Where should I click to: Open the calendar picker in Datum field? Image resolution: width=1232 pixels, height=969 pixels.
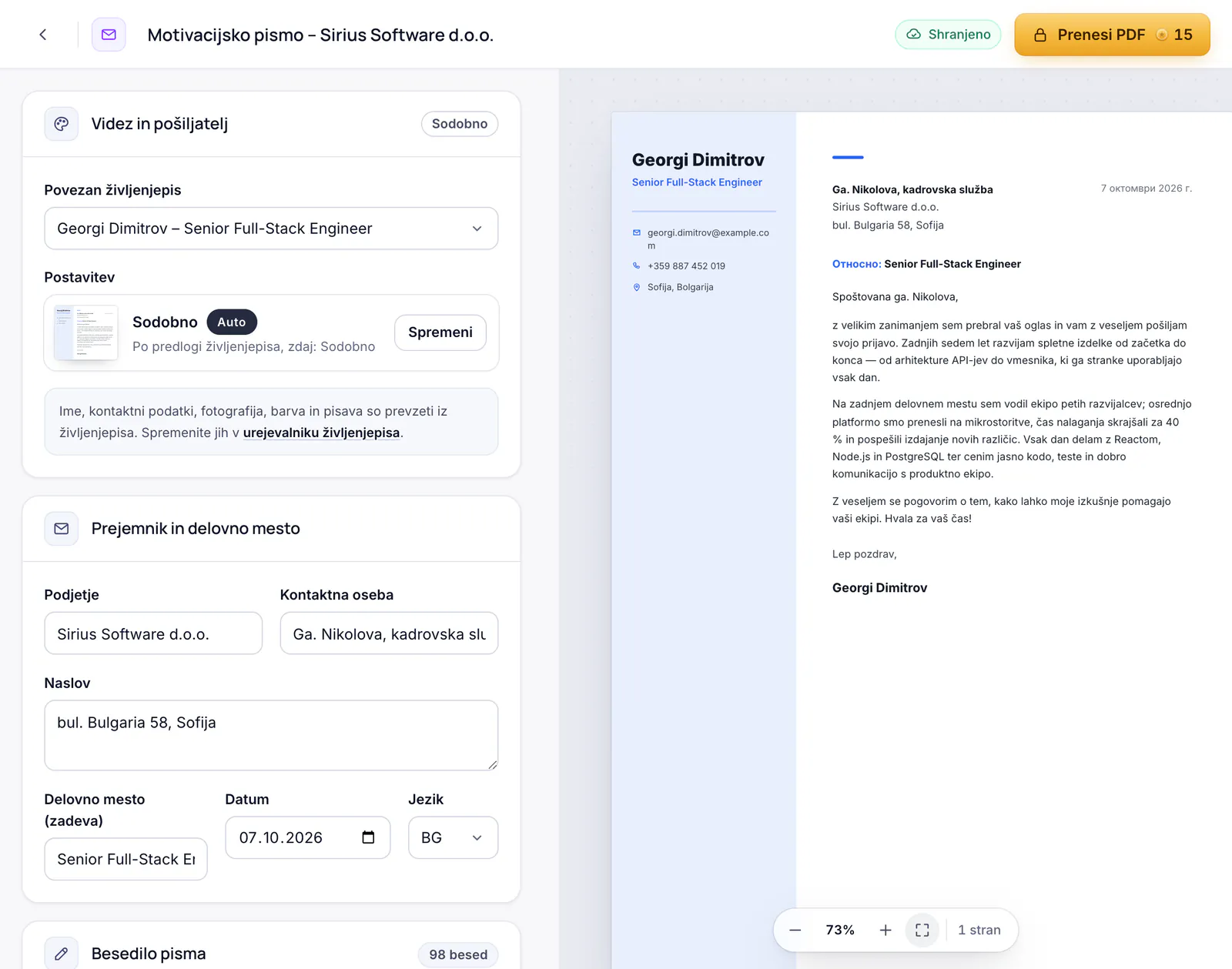[x=368, y=837]
